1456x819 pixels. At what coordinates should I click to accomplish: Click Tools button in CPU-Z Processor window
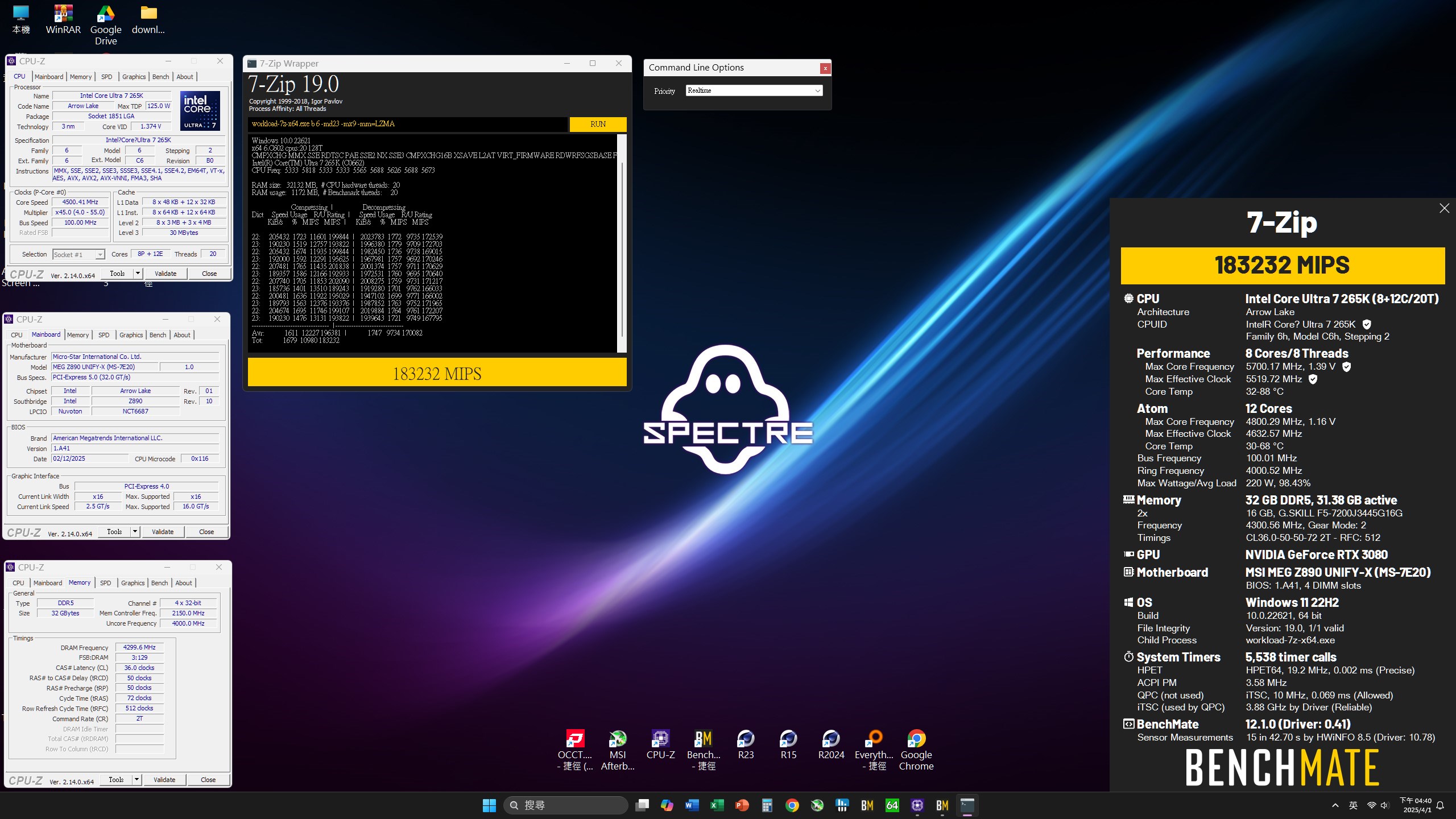[x=117, y=274]
